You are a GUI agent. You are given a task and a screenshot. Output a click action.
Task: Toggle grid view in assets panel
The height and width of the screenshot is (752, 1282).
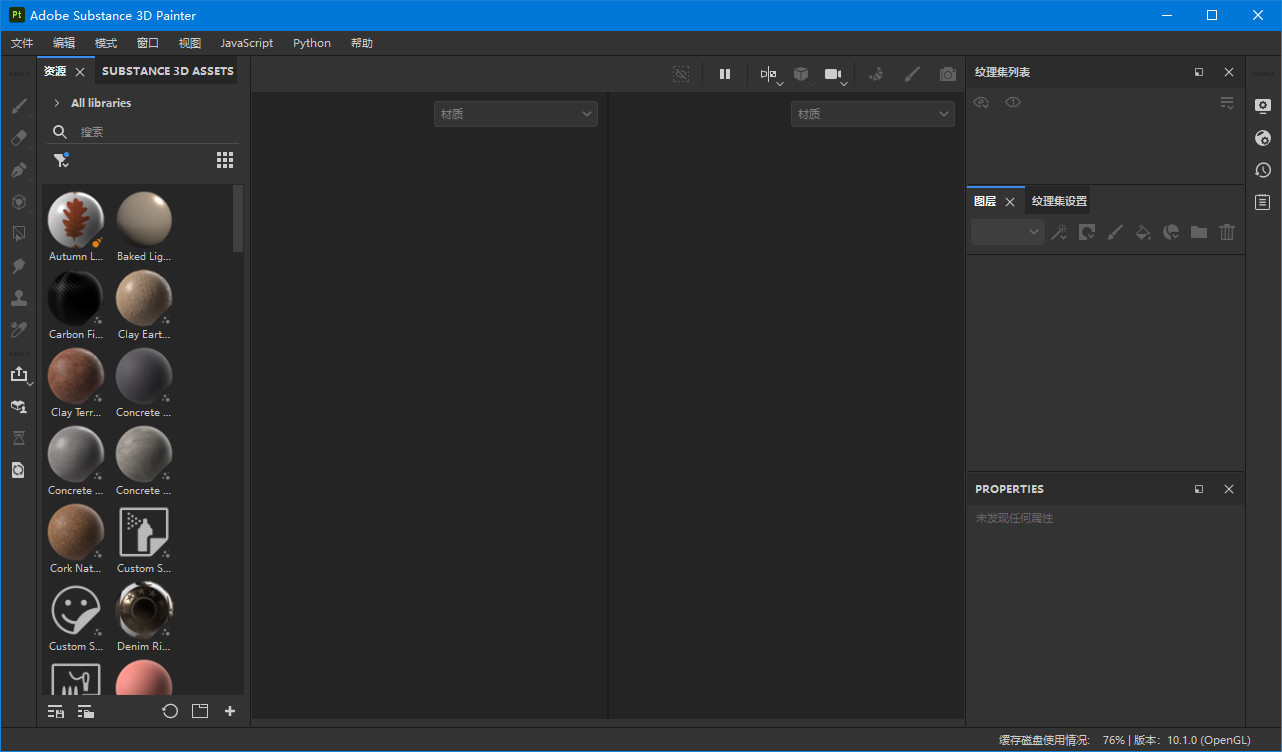click(x=225, y=160)
